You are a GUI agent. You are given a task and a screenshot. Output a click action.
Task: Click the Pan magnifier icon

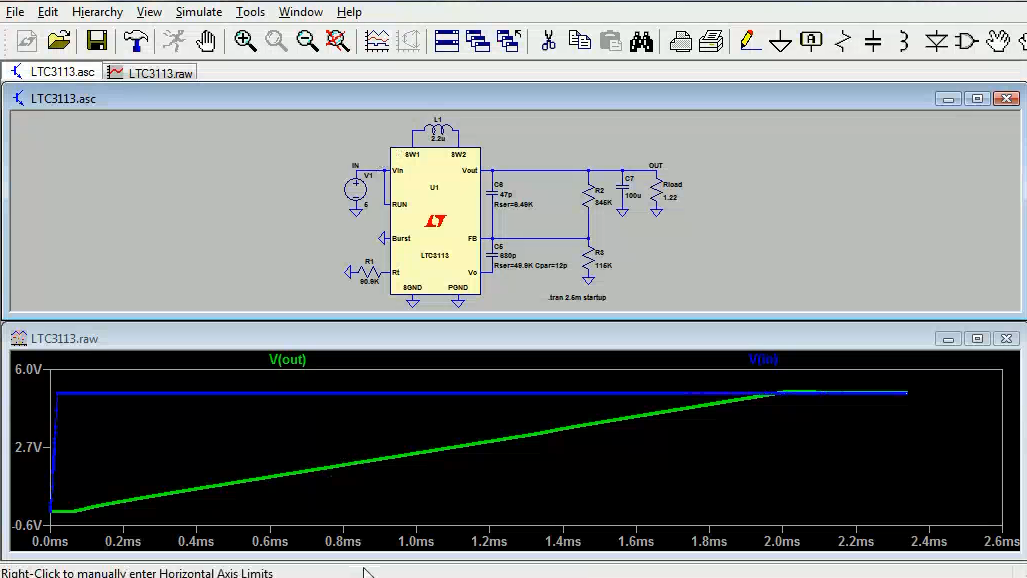point(276,41)
